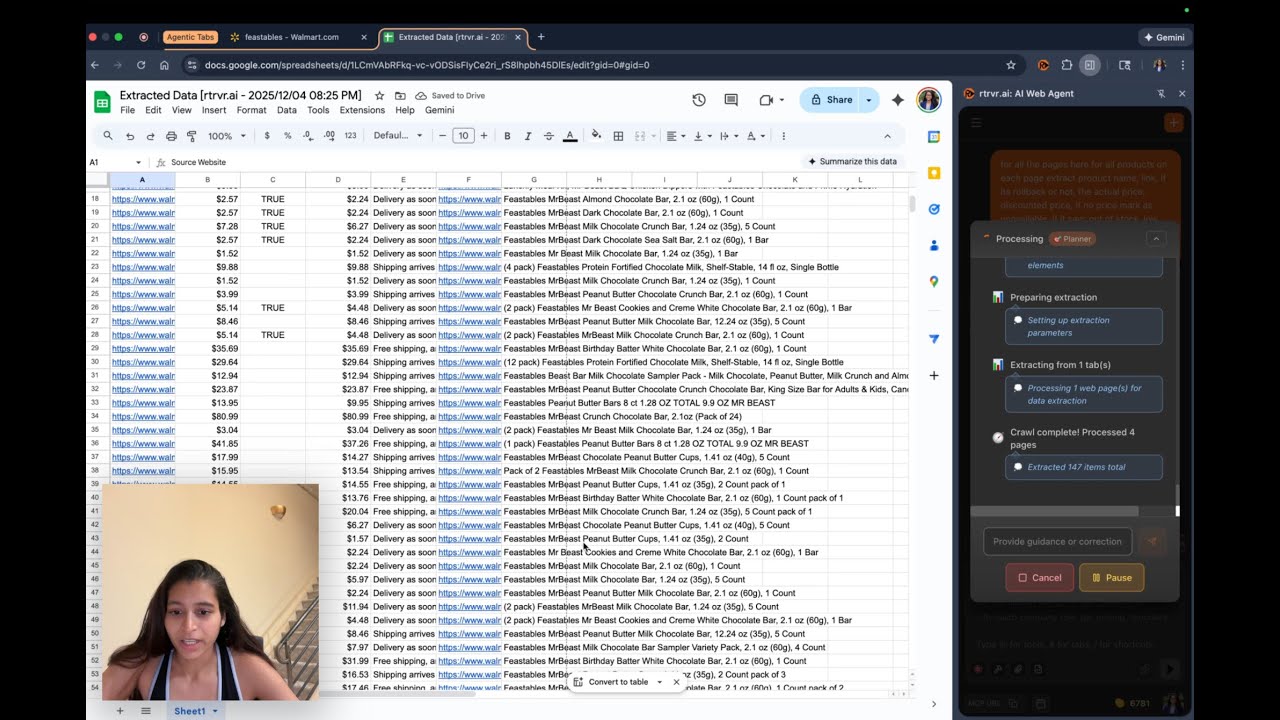The width and height of the screenshot is (1280, 720).
Task: Search the menus with the magnifier icon
Action: point(108,136)
